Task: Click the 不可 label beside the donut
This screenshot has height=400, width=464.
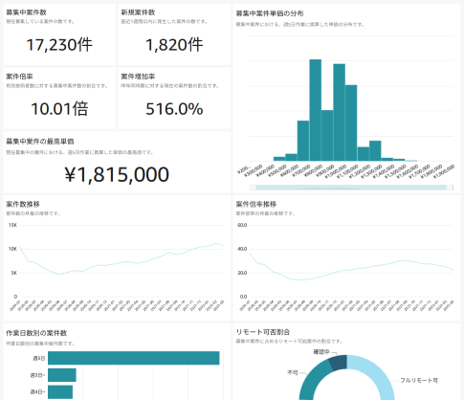Action: pos(293,372)
